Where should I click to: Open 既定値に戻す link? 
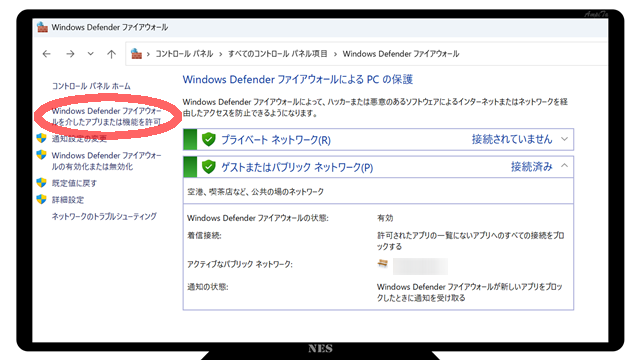click(x=74, y=183)
